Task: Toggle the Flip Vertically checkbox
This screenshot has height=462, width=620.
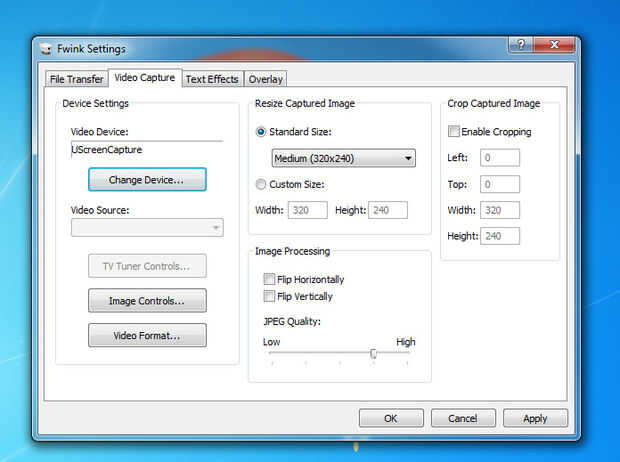Action: coord(269,296)
